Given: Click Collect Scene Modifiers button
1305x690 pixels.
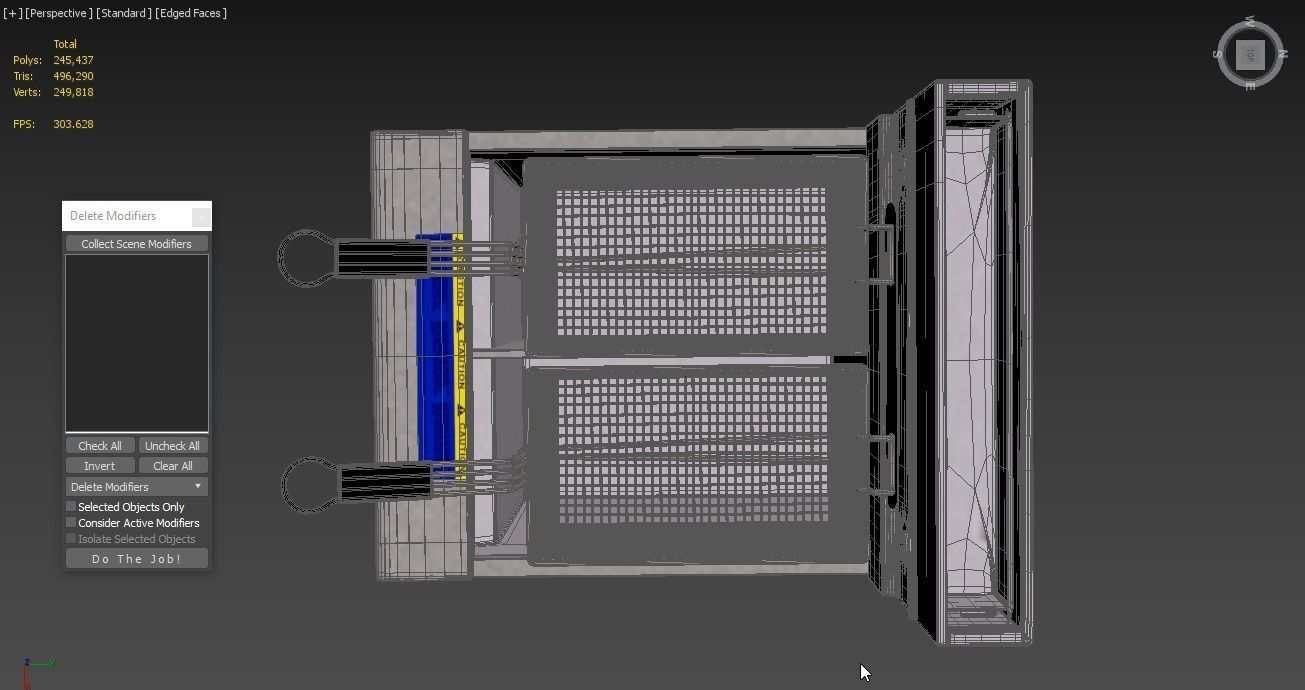Looking at the screenshot, I should click(137, 244).
